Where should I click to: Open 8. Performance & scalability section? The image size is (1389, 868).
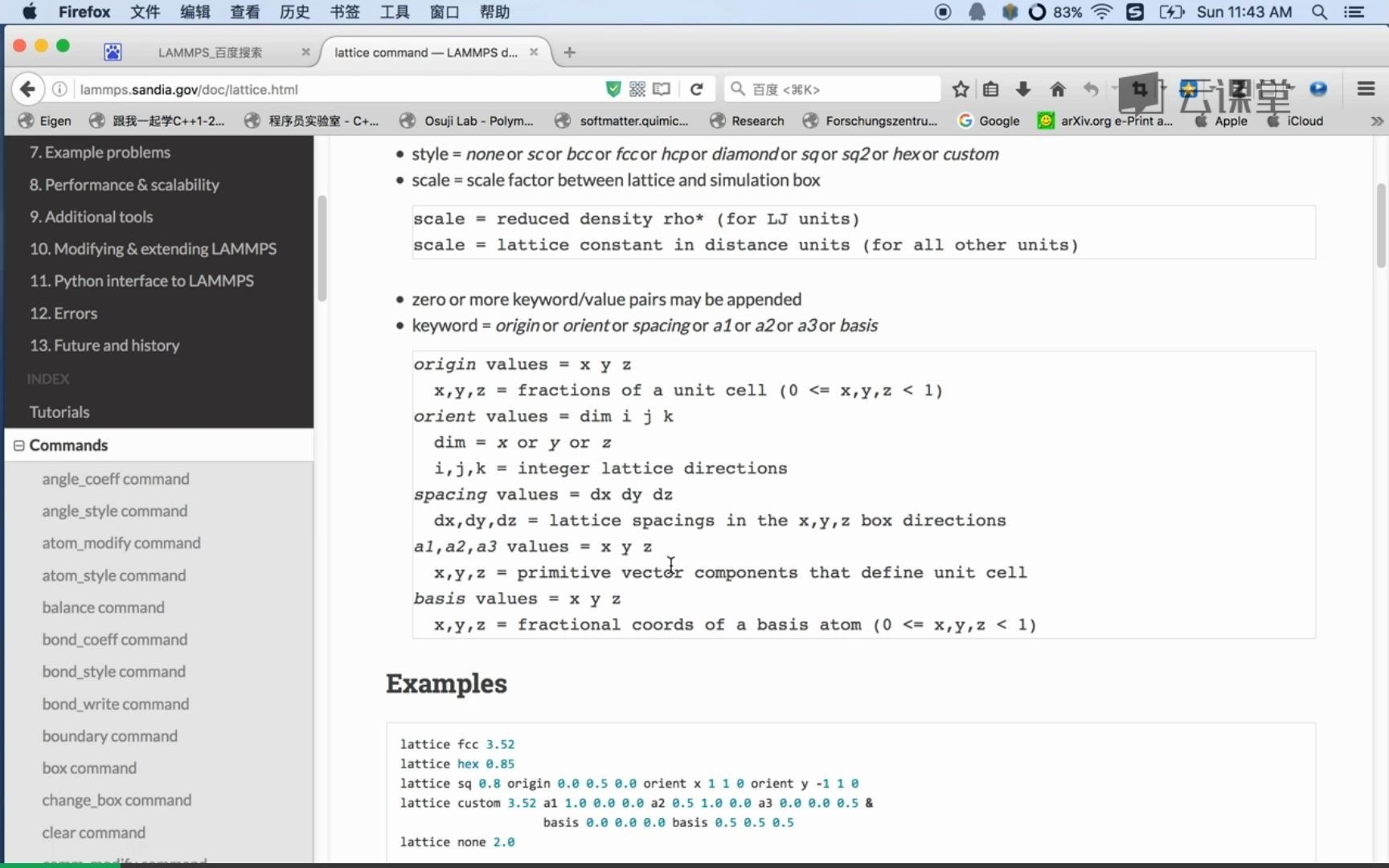coord(125,185)
